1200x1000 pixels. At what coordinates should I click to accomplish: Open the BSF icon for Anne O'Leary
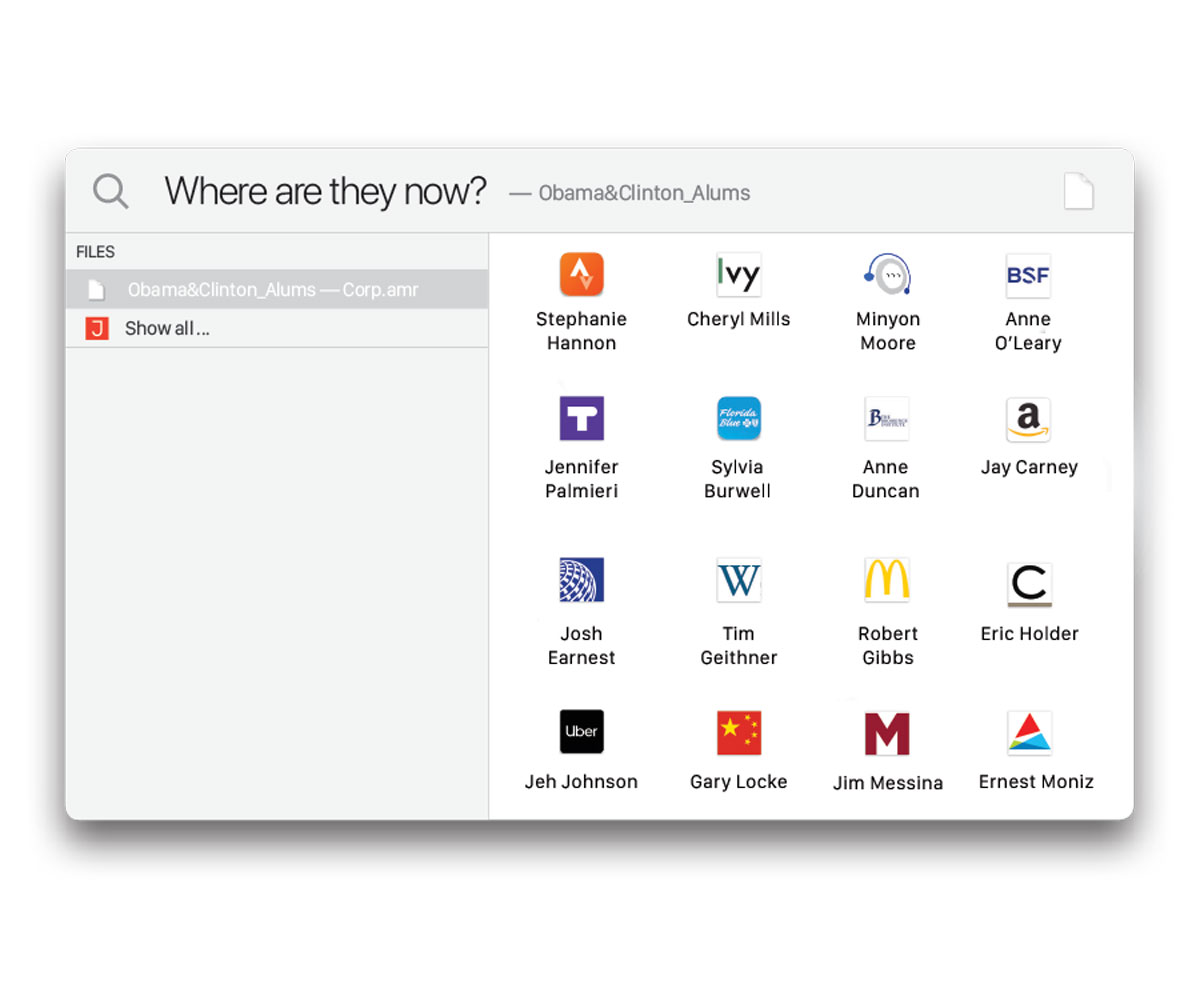pyautogui.click(x=1028, y=275)
